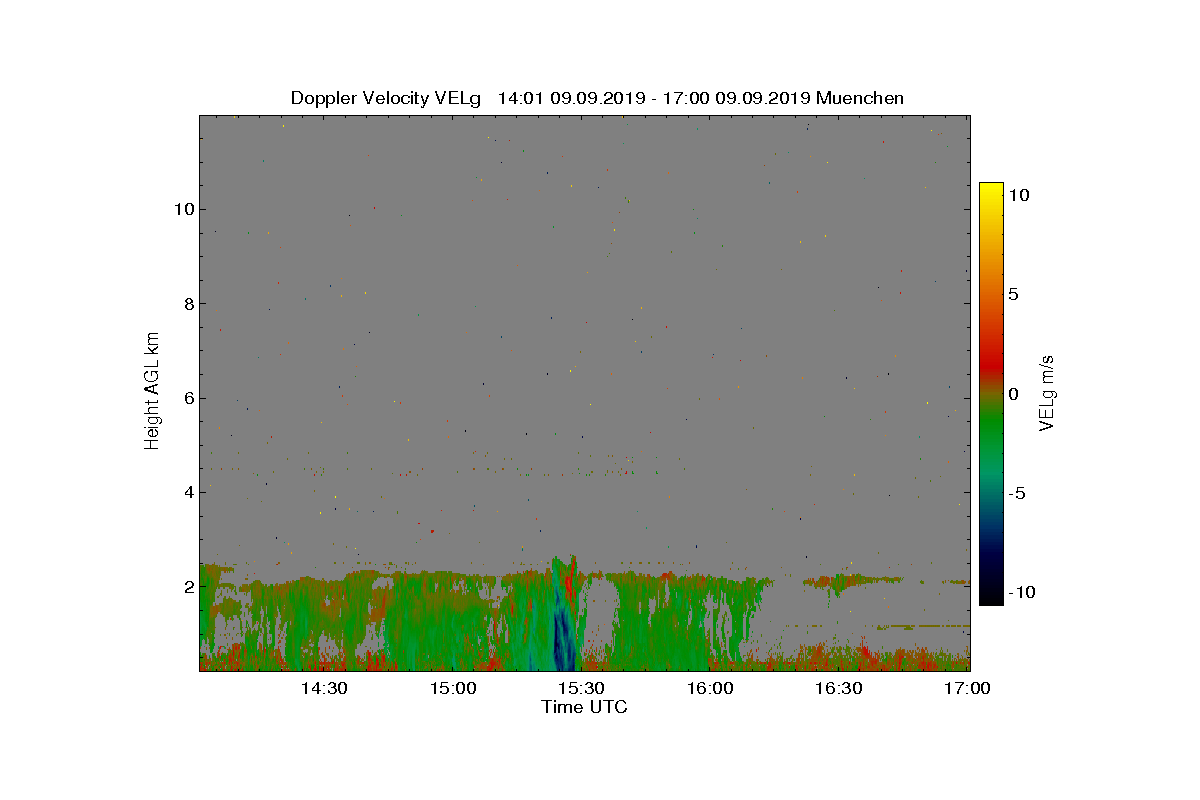The height and width of the screenshot is (800, 1200).
Task: Click the '17:00' time tick label
Action: pyautogui.click(x=966, y=689)
